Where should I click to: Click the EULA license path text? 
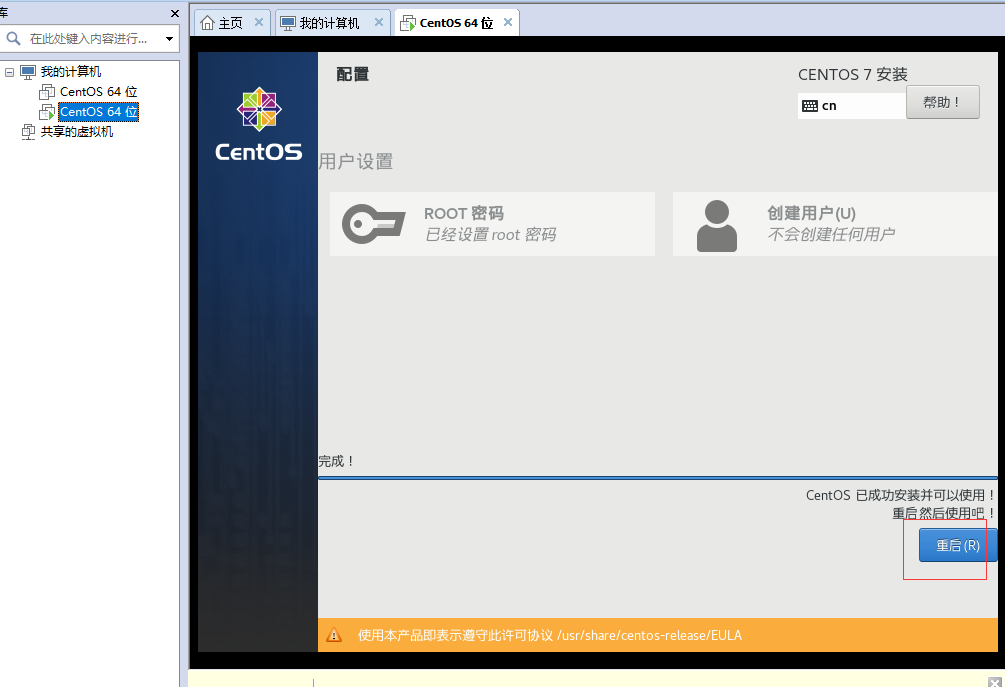click(x=649, y=635)
